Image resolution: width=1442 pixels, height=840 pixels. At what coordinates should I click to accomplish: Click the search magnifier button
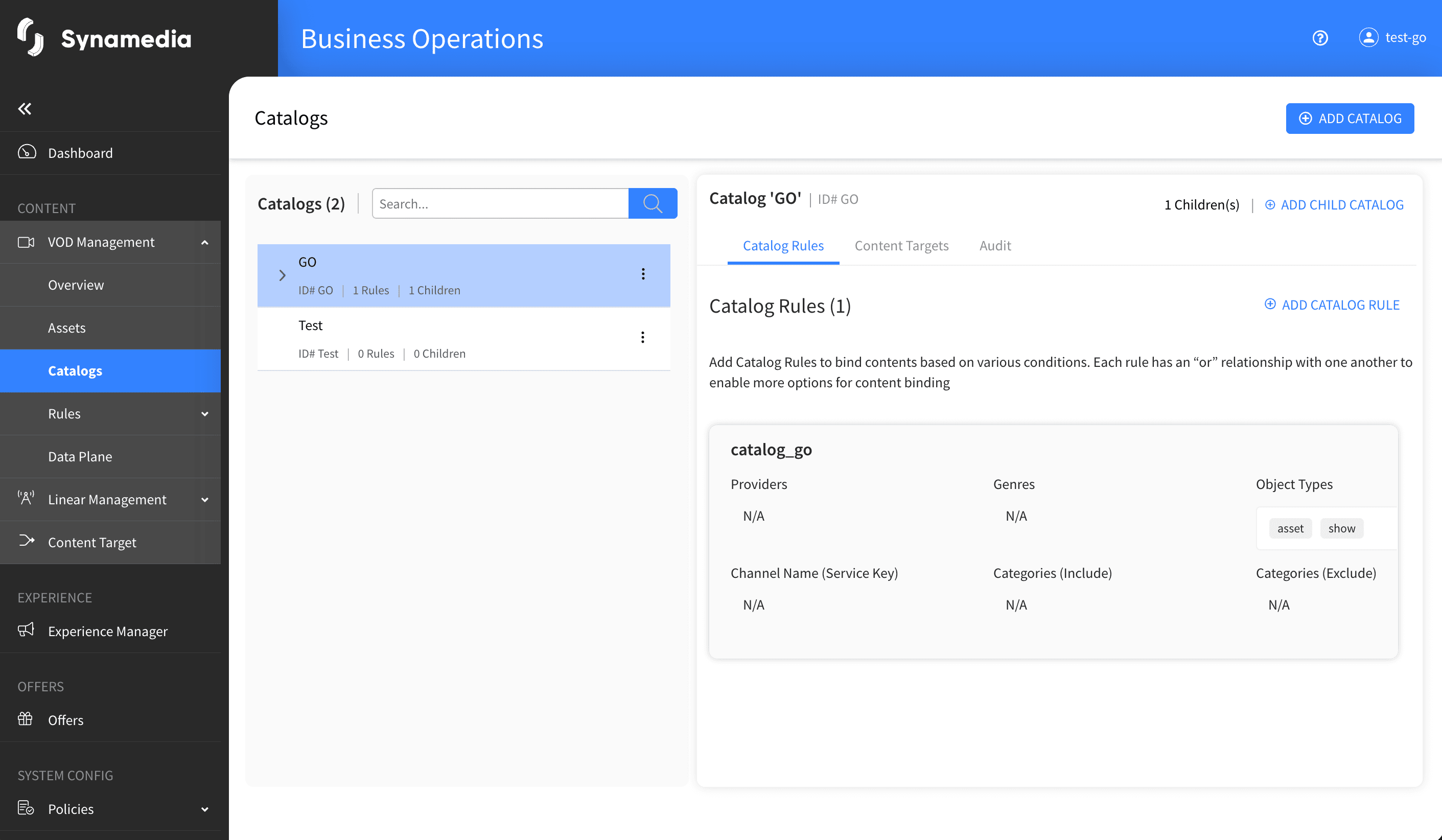pos(653,203)
